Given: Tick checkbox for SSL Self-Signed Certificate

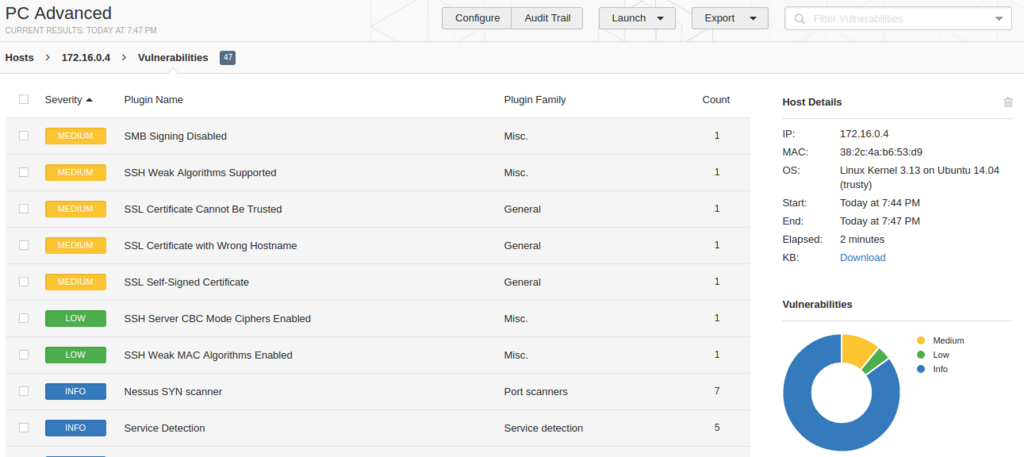Looking at the screenshot, I should (x=24, y=281).
